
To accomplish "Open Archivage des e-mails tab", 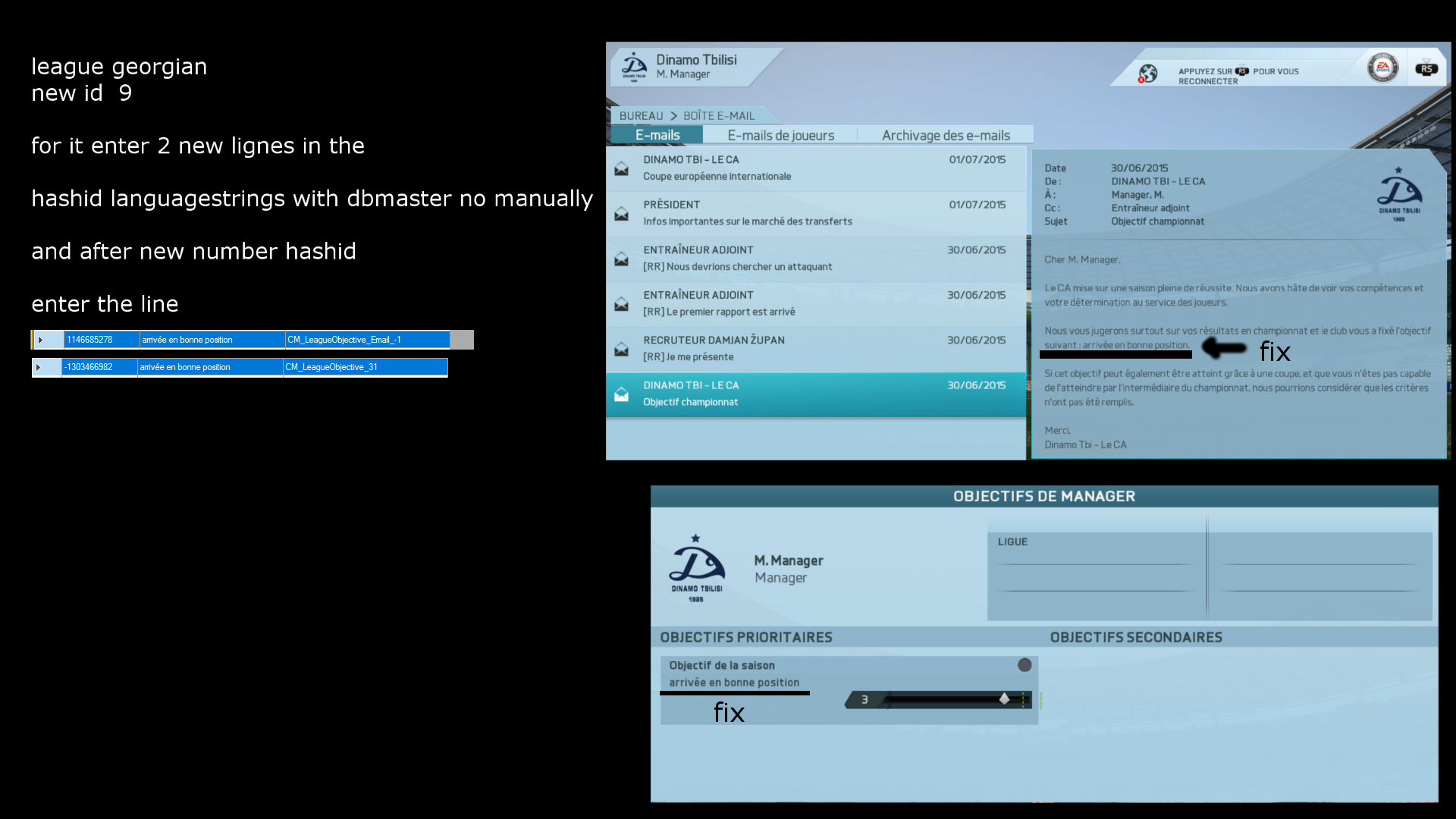I will click(946, 135).
